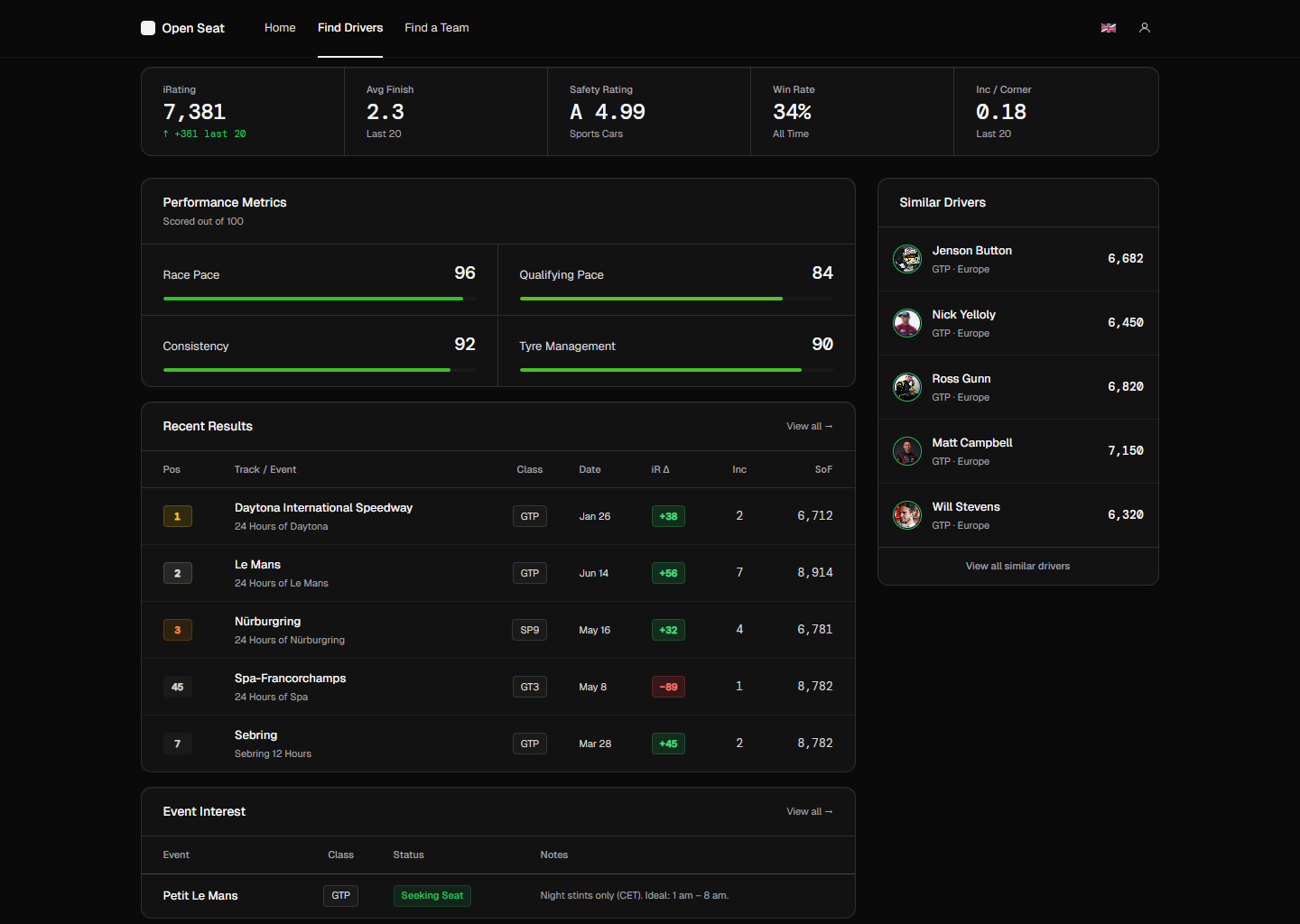This screenshot has height=924, width=1300.
Task: Click the GT3 badge on Spa-Francorchamps row
Action: [529, 687]
